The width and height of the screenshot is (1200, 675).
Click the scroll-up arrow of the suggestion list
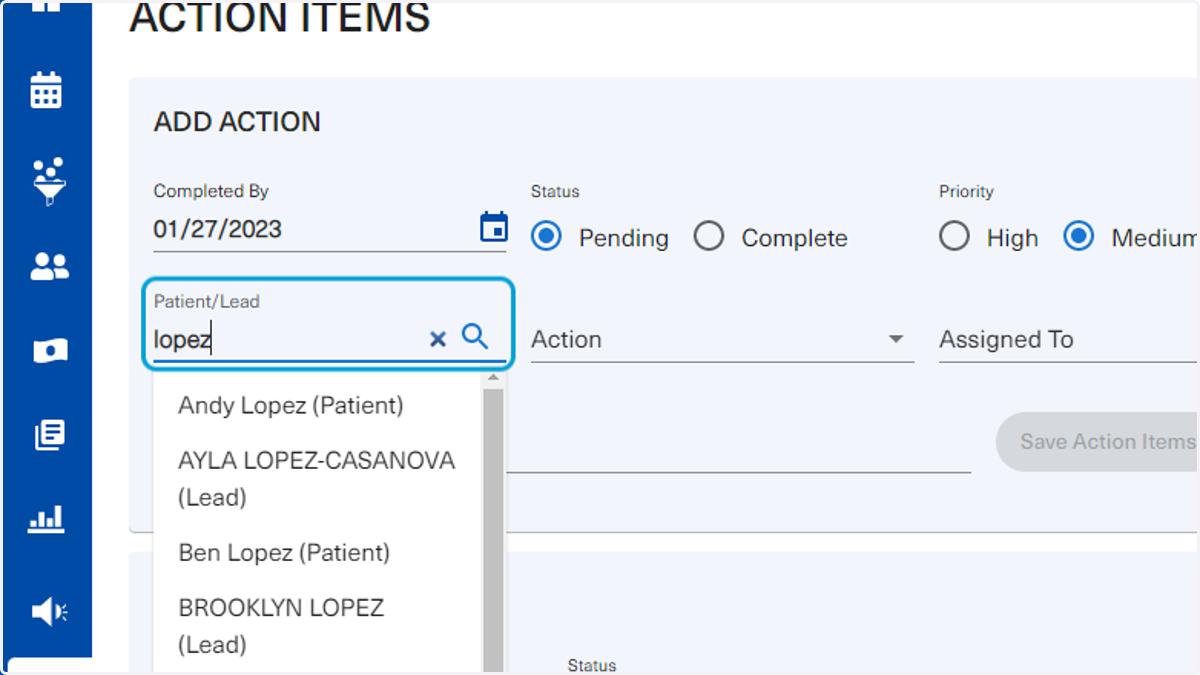pos(492,378)
